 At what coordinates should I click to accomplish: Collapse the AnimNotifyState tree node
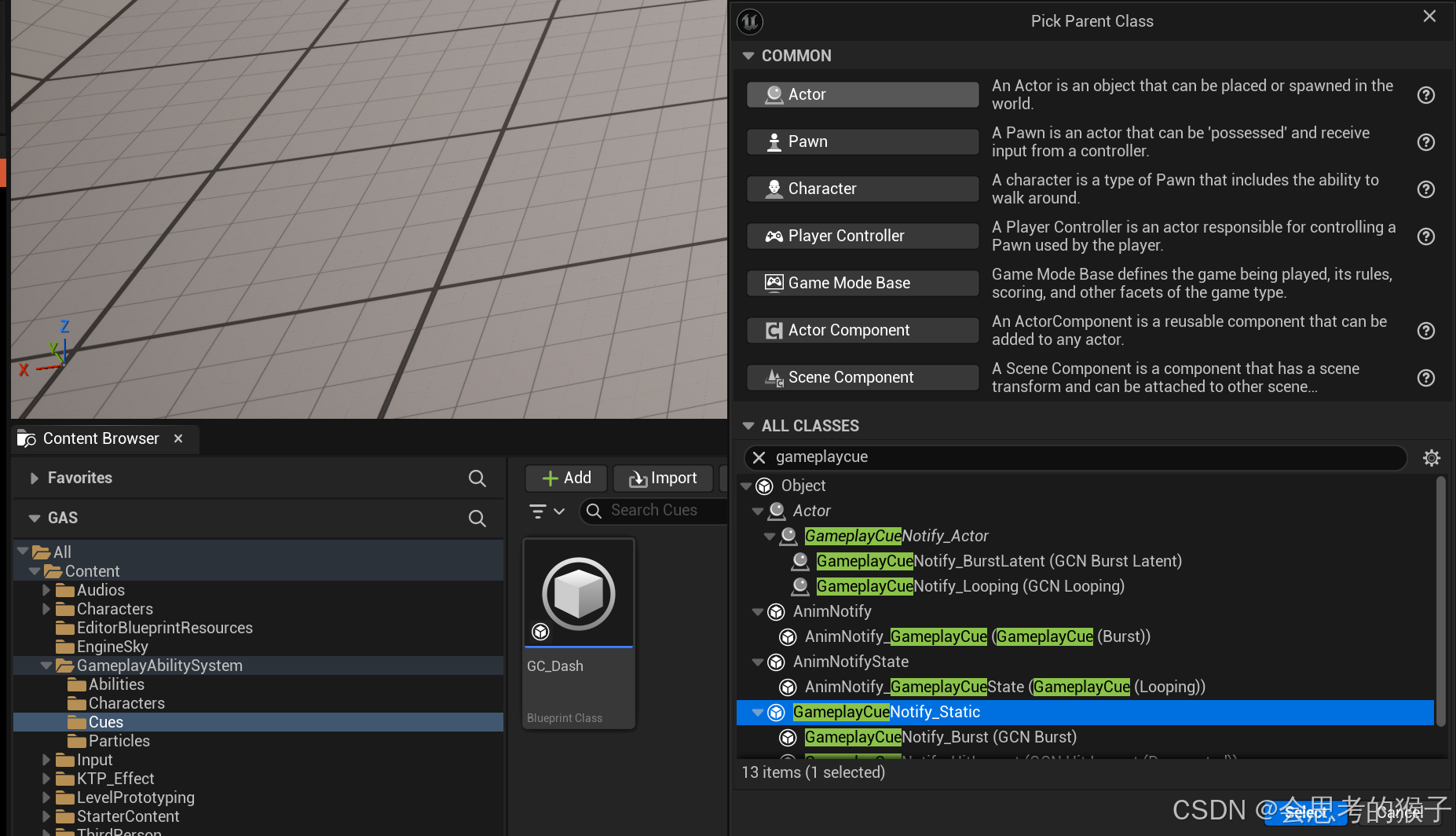click(x=758, y=662)
